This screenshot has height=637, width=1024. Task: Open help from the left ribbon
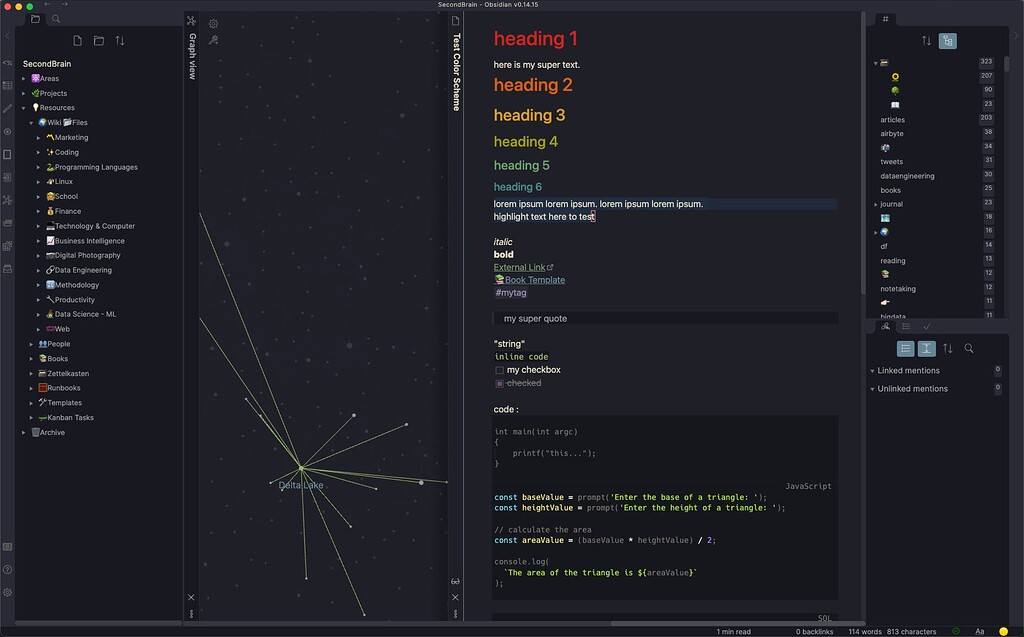pos(7,570)
